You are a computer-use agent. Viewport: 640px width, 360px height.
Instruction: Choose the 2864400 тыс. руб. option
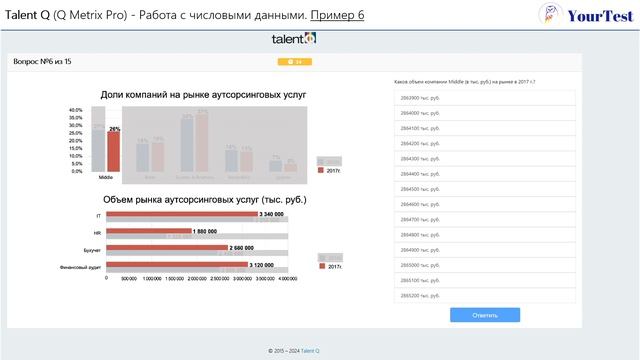[x=485, y=174]
